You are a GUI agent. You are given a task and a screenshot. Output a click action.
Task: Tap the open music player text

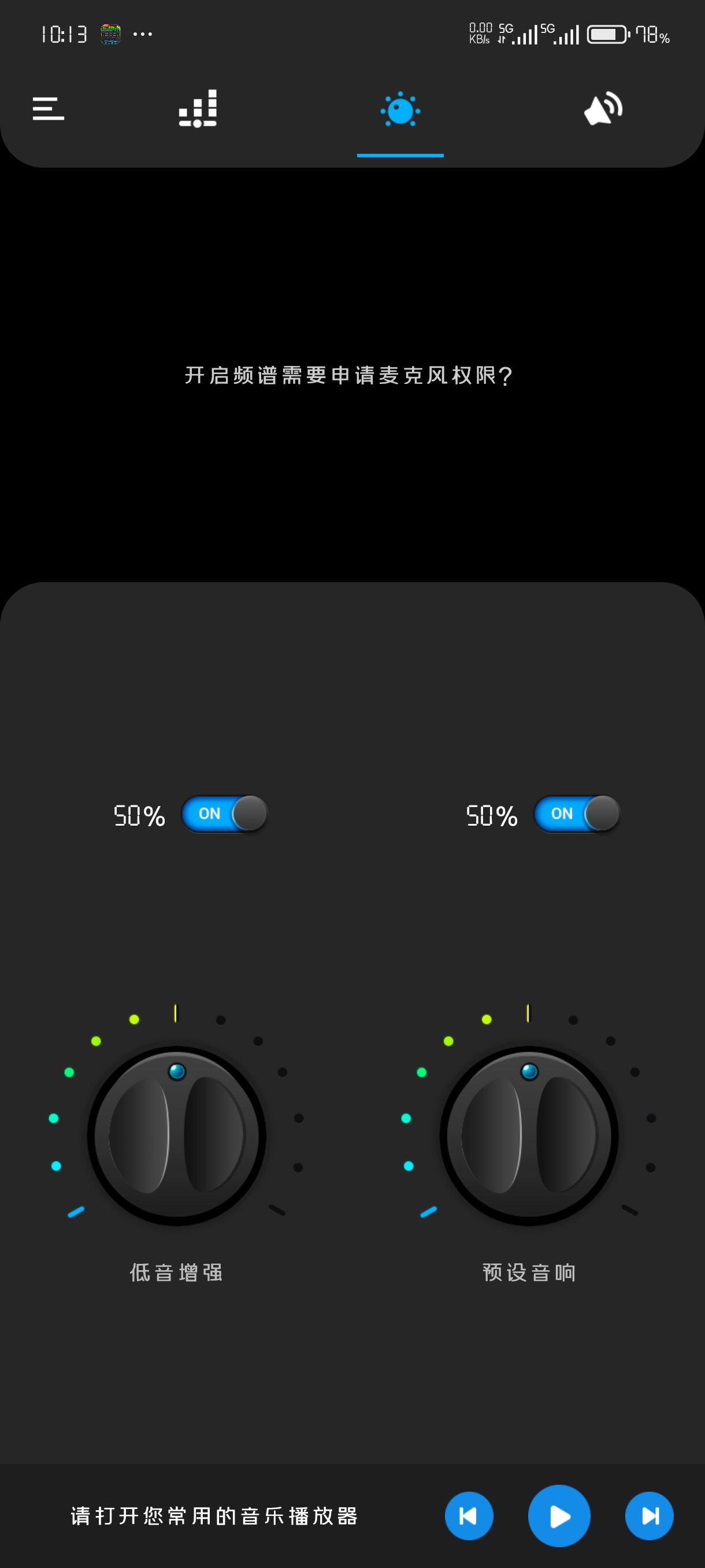[x=214, y=1515]
